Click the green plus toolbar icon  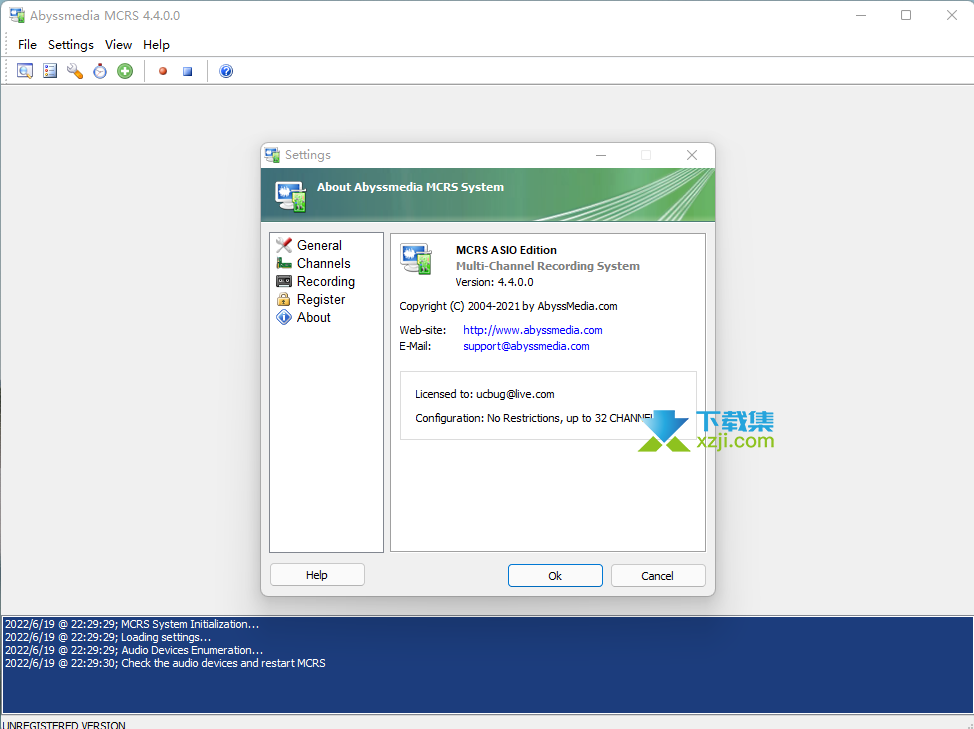[x=125, y=71]
